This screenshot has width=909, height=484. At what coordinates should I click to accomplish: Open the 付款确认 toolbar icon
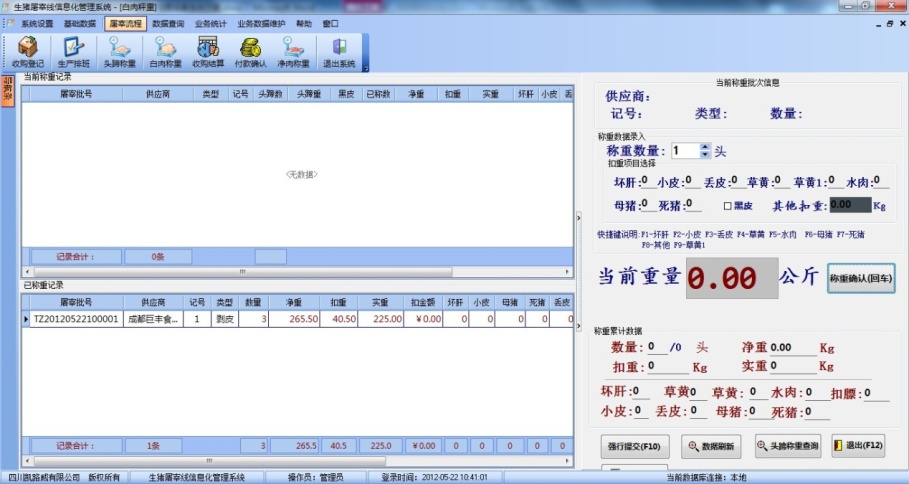point(250,52)
